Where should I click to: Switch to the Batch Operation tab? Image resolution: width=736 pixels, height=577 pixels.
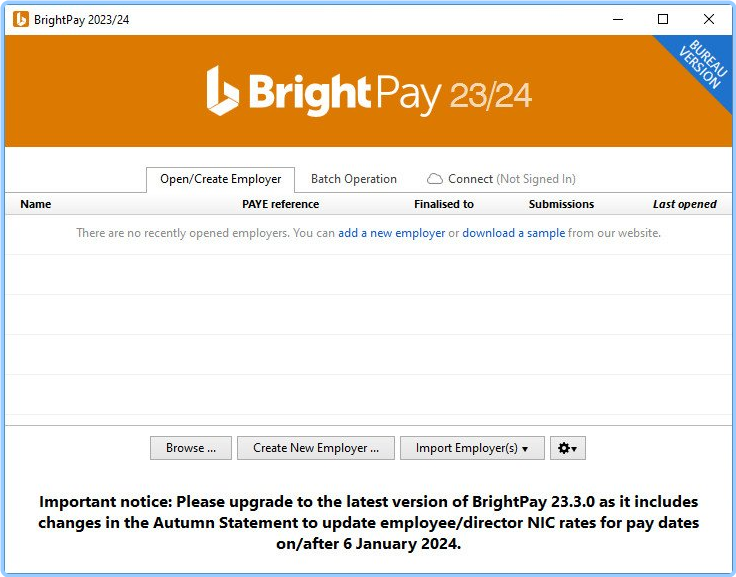(354, 179)
